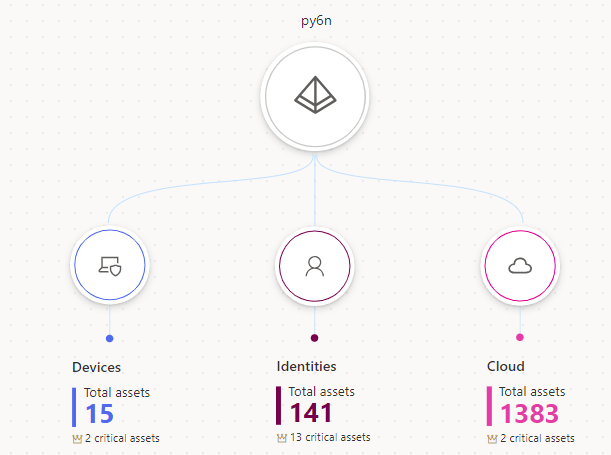Click the Identities total count 141
The width and height of the screenshot is (611, 455).
(x=311, y=413)
